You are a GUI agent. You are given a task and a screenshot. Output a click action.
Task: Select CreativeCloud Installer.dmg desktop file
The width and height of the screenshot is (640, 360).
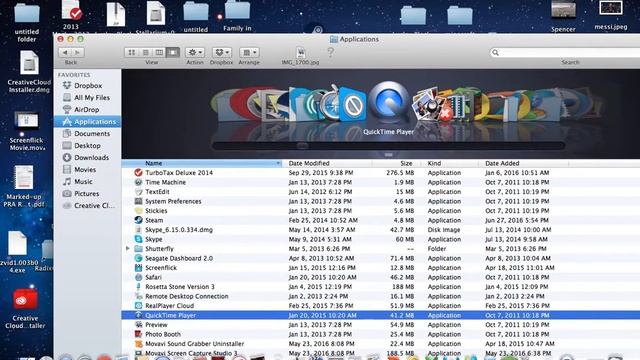tap(29, 71)
